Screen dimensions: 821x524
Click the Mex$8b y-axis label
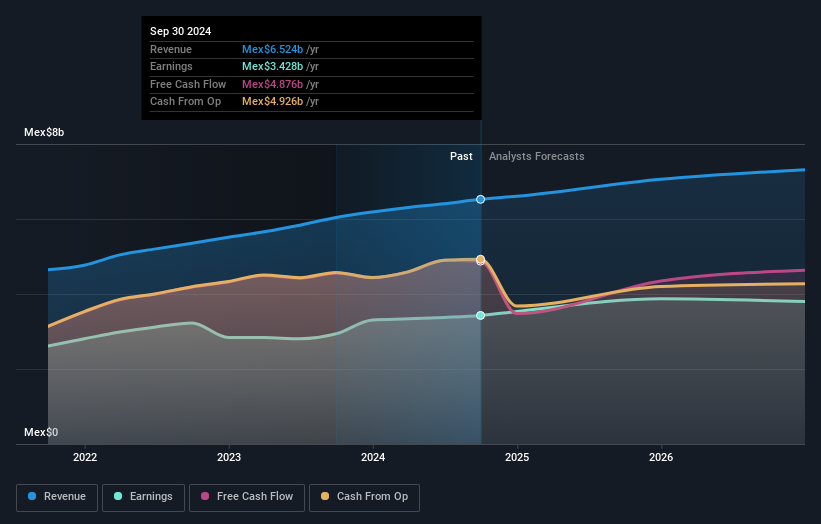44,132
